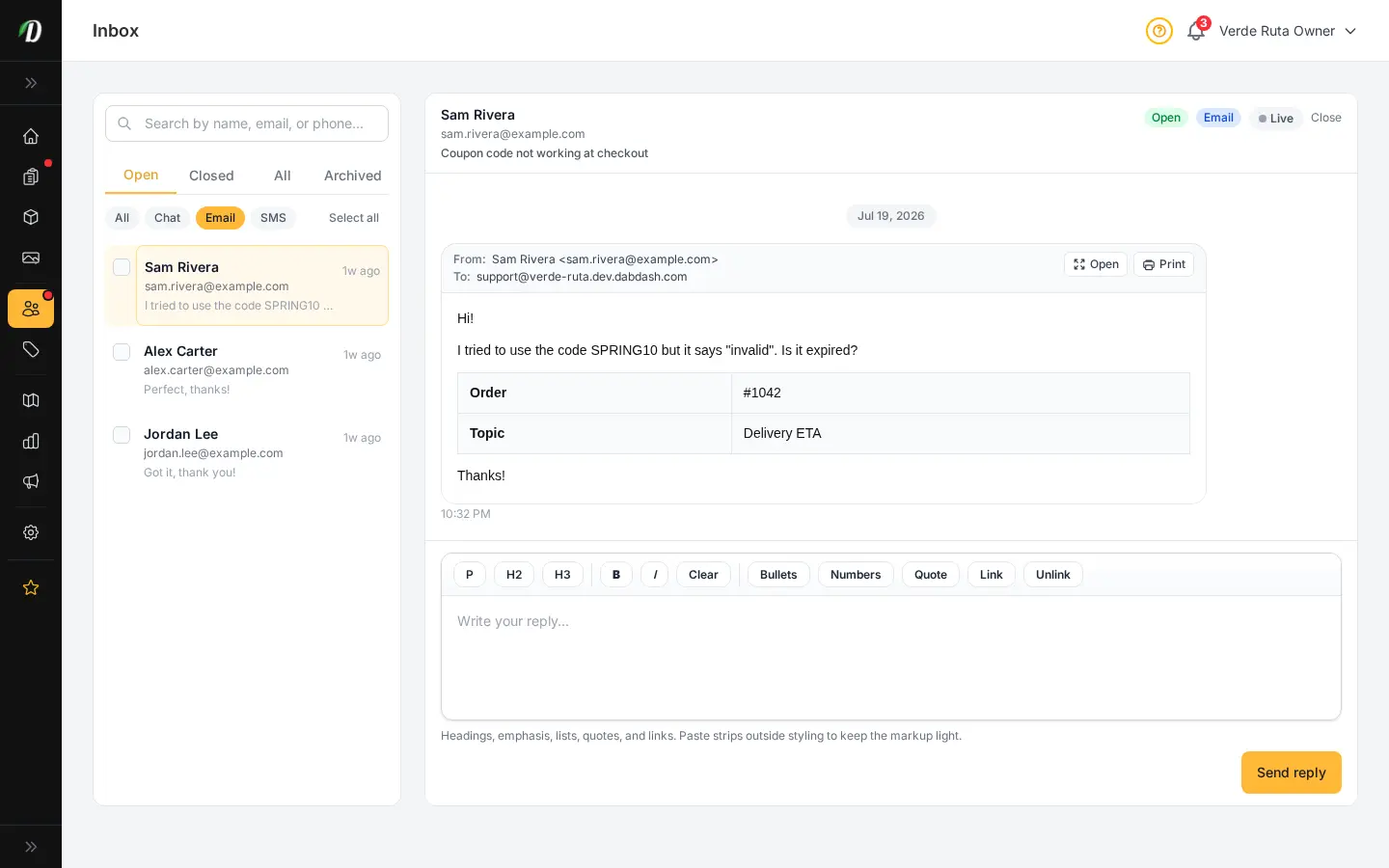Check the Sam Rivera conversation checkbox
1389x868 pixels.
click(x=122, y=267)
